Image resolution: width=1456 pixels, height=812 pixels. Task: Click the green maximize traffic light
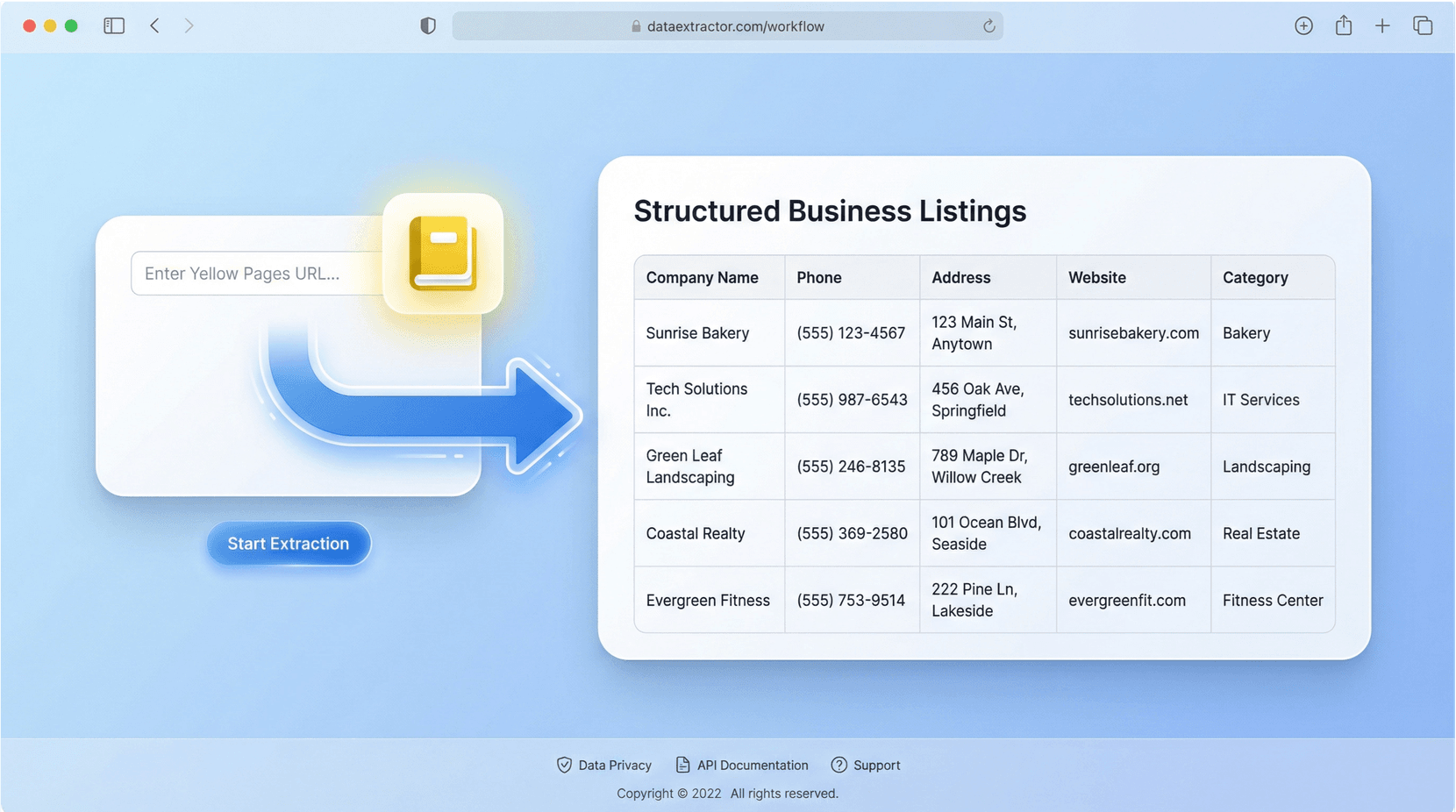pyautogui.click(x=71, y=25)
